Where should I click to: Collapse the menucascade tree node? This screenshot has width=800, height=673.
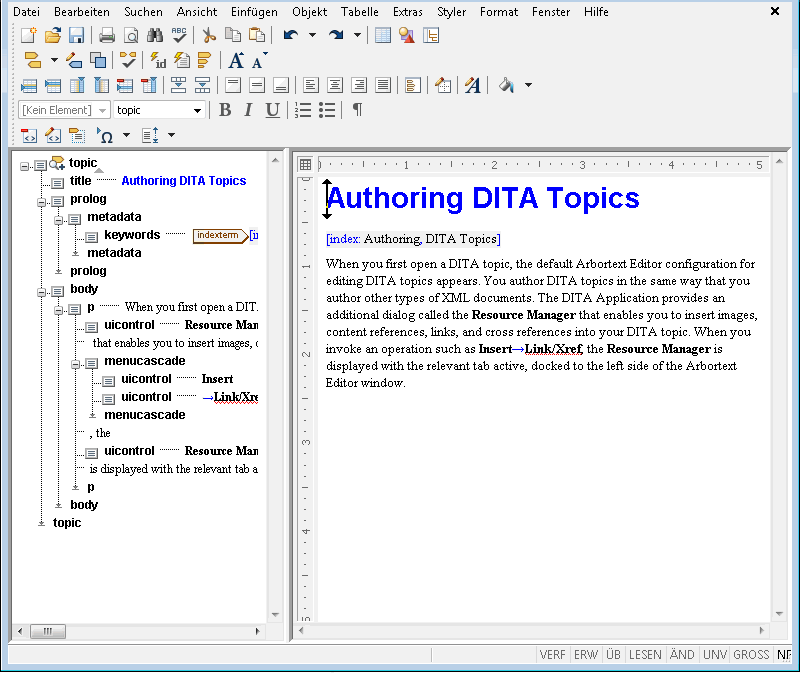(76, 364)
